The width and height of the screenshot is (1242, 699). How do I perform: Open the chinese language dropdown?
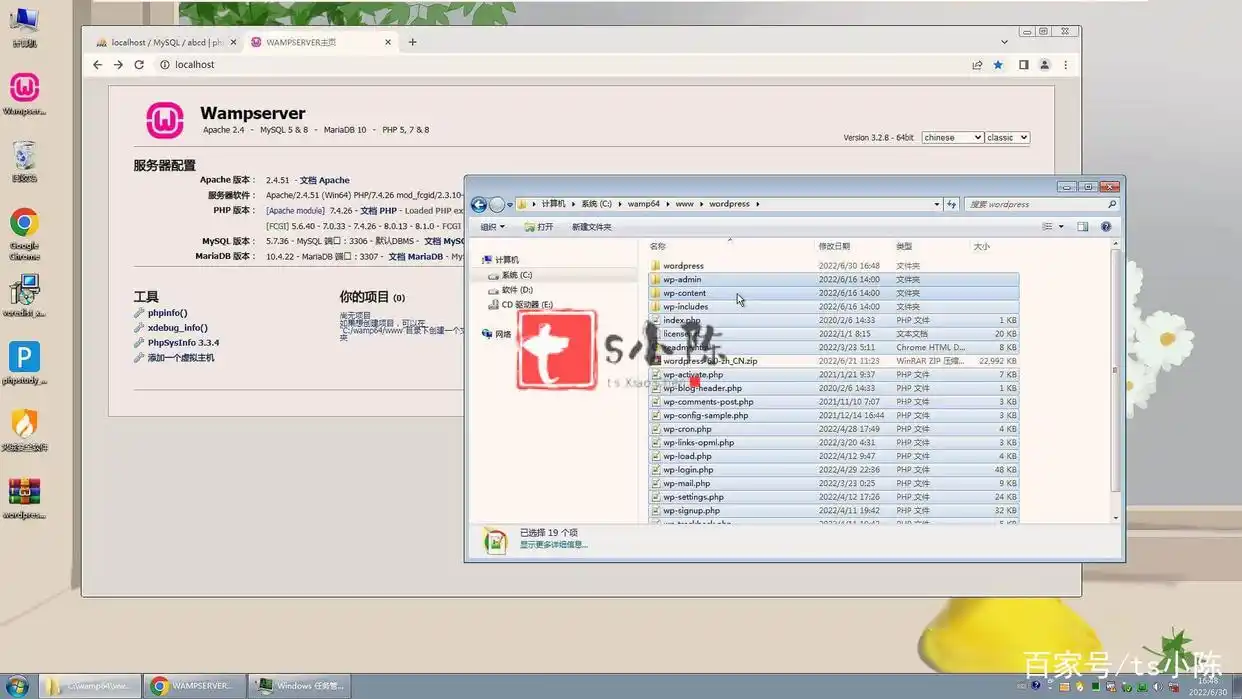click(952, 138)
